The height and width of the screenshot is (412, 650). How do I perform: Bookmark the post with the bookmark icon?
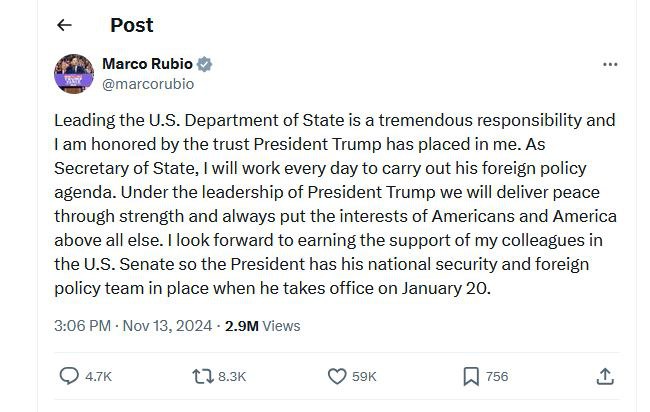tap(471, 376)
